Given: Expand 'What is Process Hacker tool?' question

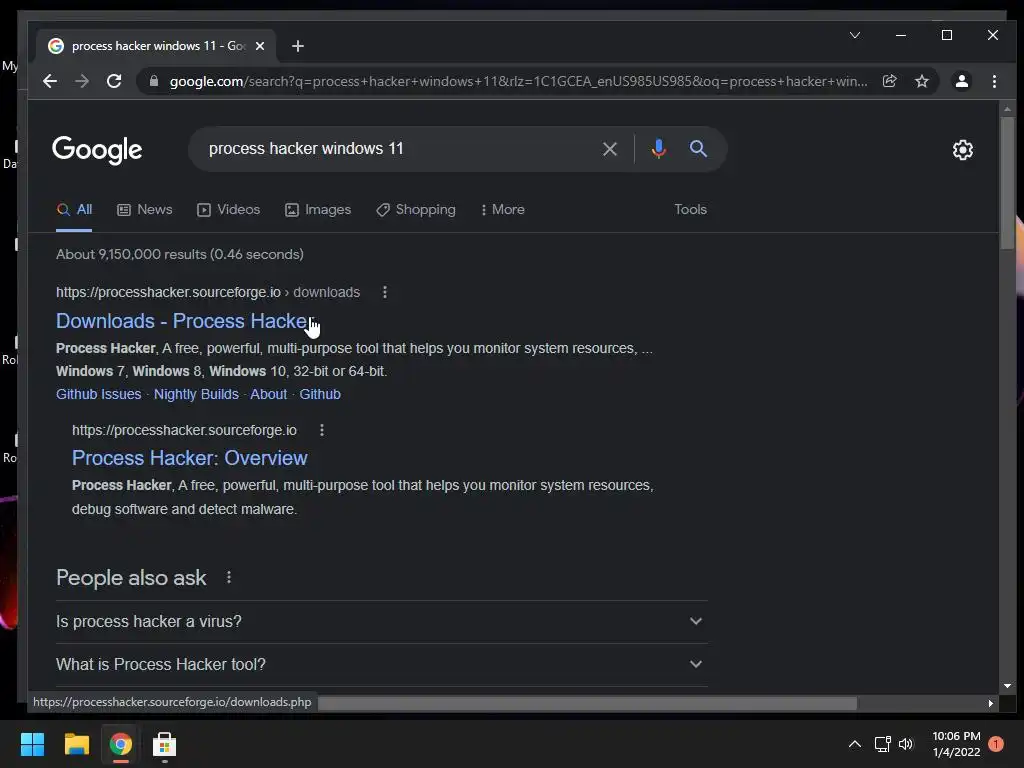Looking at the screenshot, I should point(382,665).
